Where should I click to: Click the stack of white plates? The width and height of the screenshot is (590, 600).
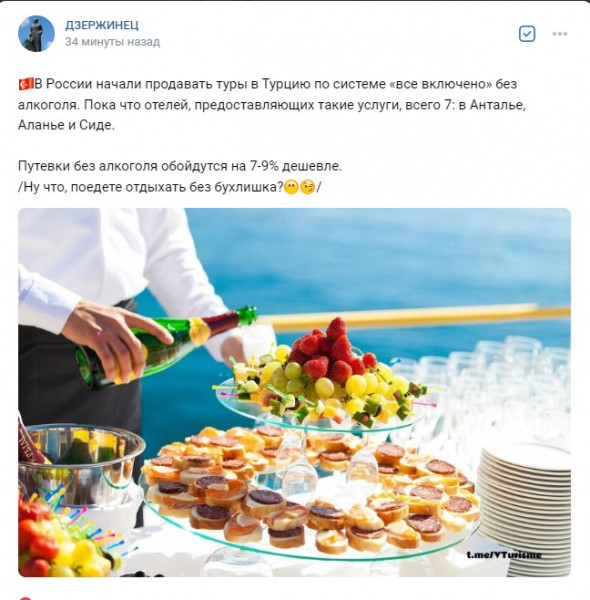tap(525, 509)
